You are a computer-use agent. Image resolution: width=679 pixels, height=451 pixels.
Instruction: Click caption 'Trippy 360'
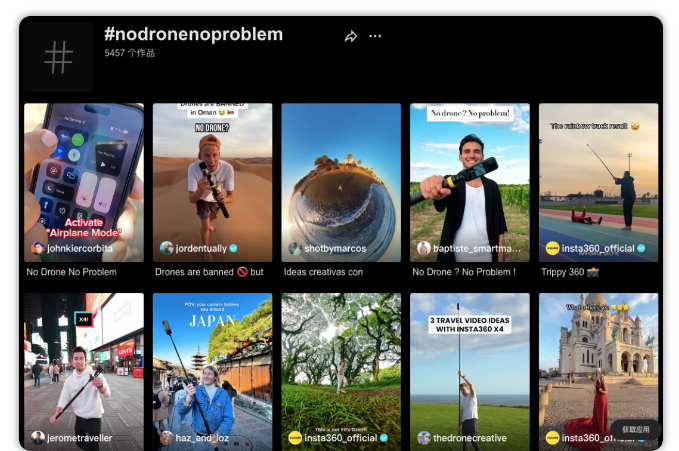[569, 272]
